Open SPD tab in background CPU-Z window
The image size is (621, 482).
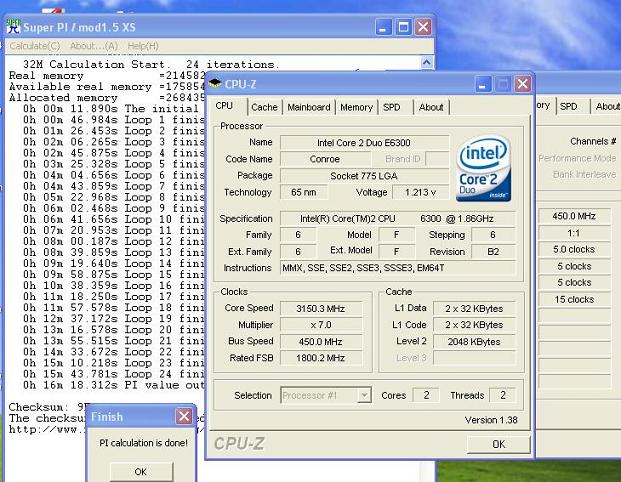[568, 107]
